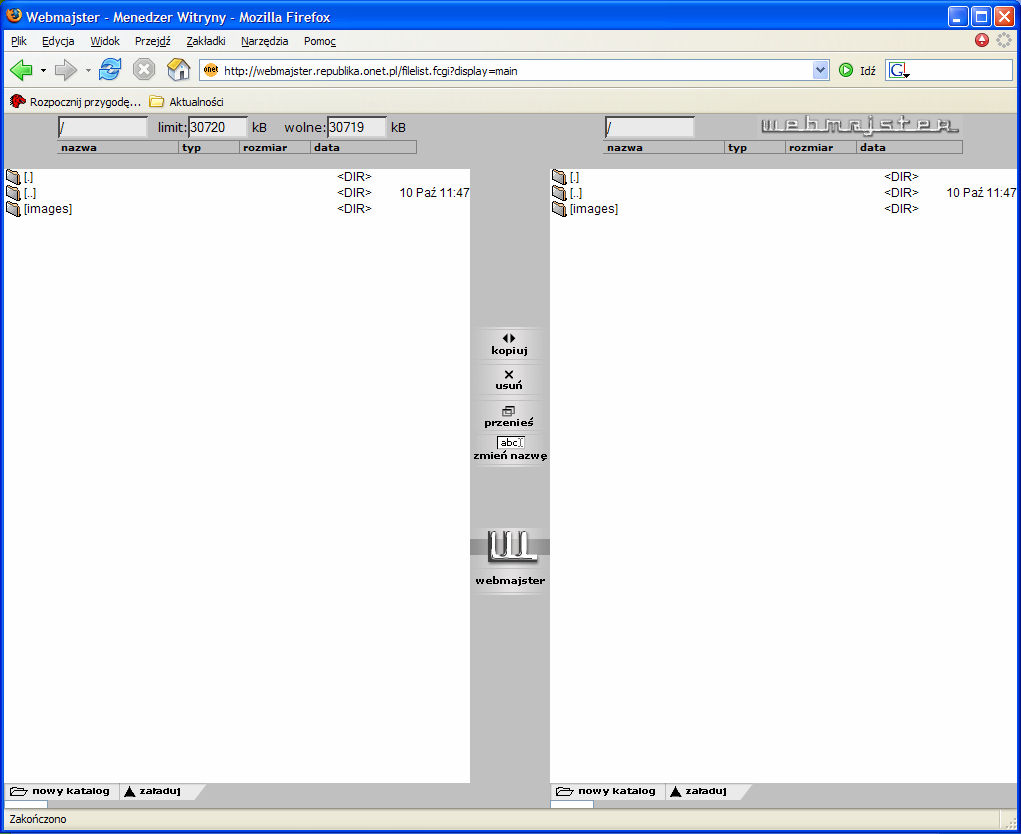Screen dimensions: 1021x834
Task: Click the <DIR> type of left [images] row
Action: coord(354,209)
